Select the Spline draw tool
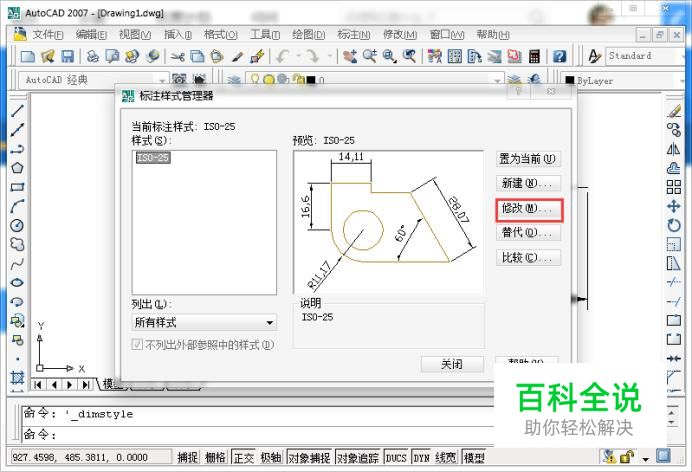This screenshot has height=472, width=692. click(x=17, y=264)
